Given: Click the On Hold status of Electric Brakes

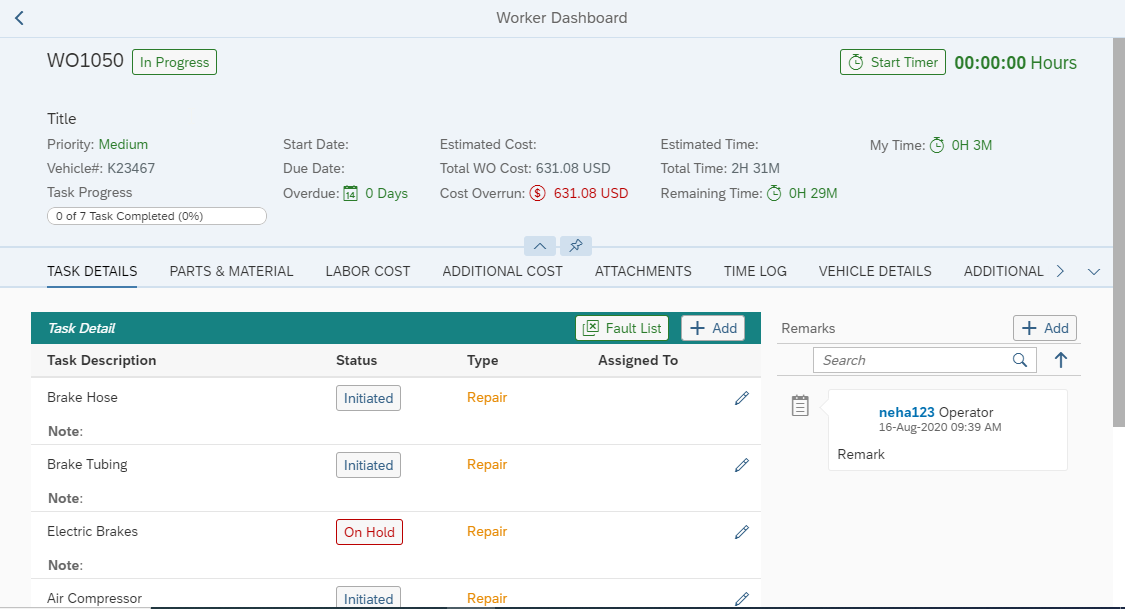Looking at the screenshot, I should pyautogui.click(x=369, y=532).
